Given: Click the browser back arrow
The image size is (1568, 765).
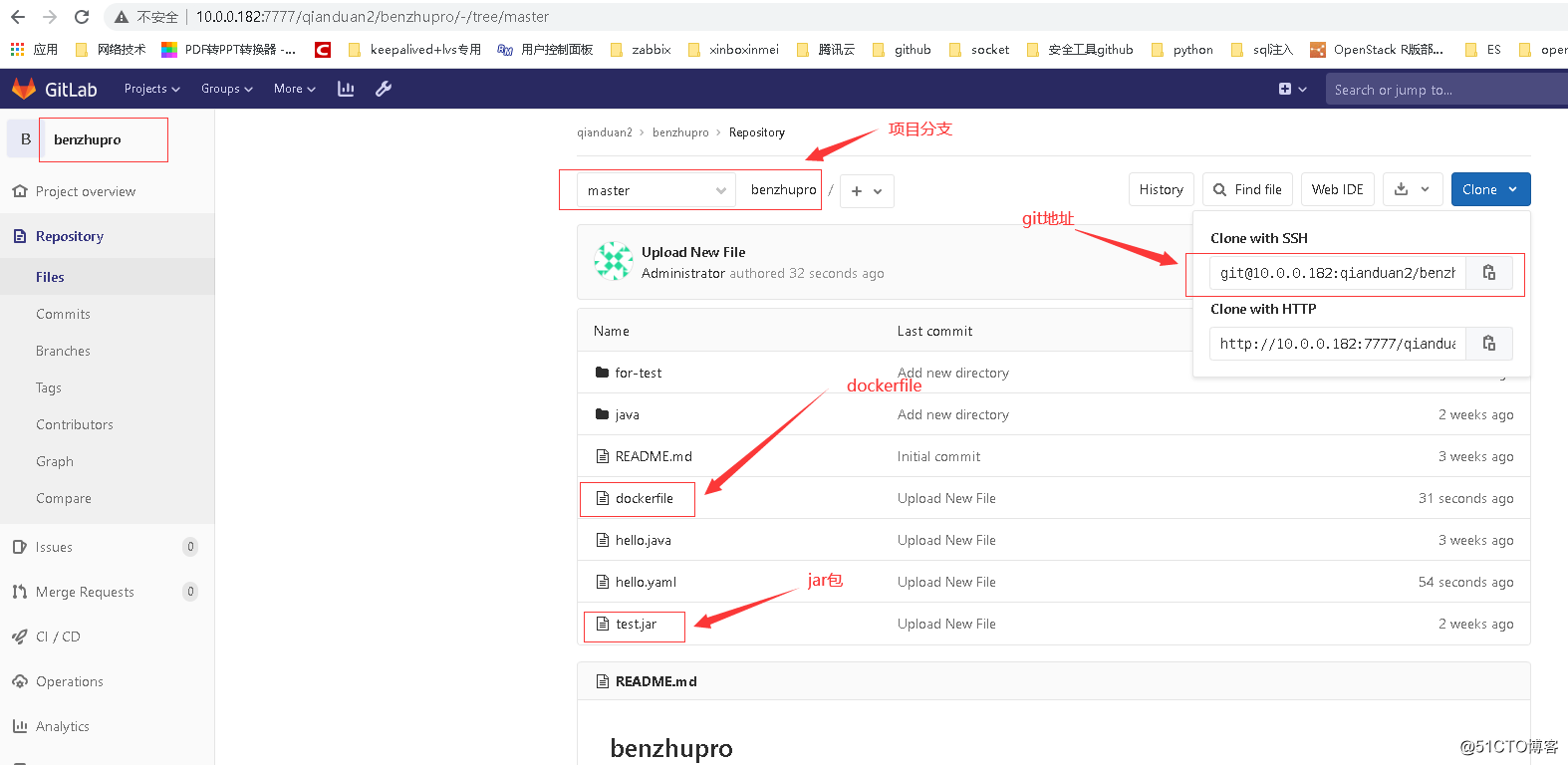Looking at the screenshot, I should tap(18, 17).
